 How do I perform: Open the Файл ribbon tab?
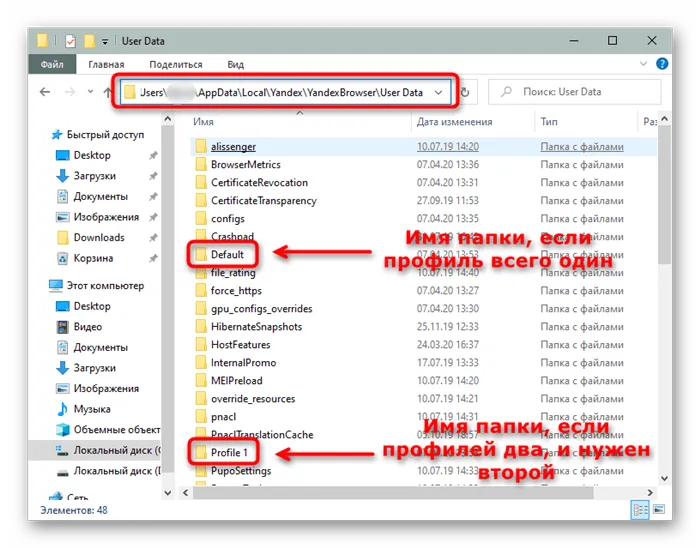tap(52, 64)
